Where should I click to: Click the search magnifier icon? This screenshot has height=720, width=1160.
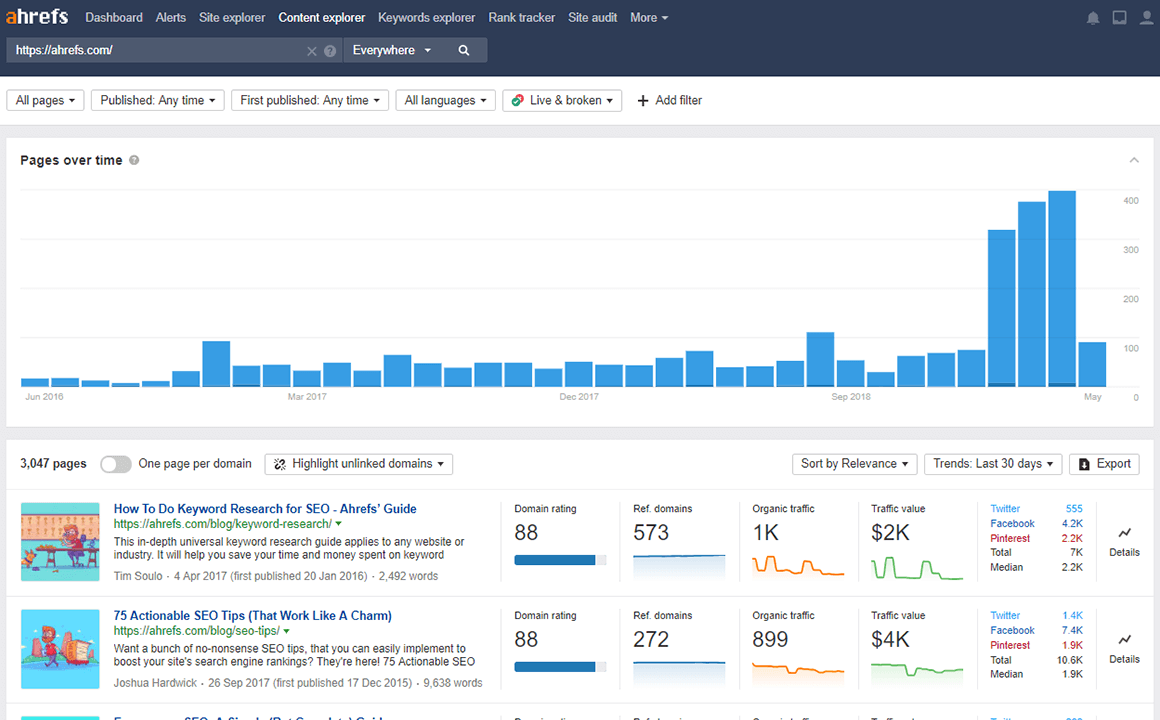tap(464, 51)
